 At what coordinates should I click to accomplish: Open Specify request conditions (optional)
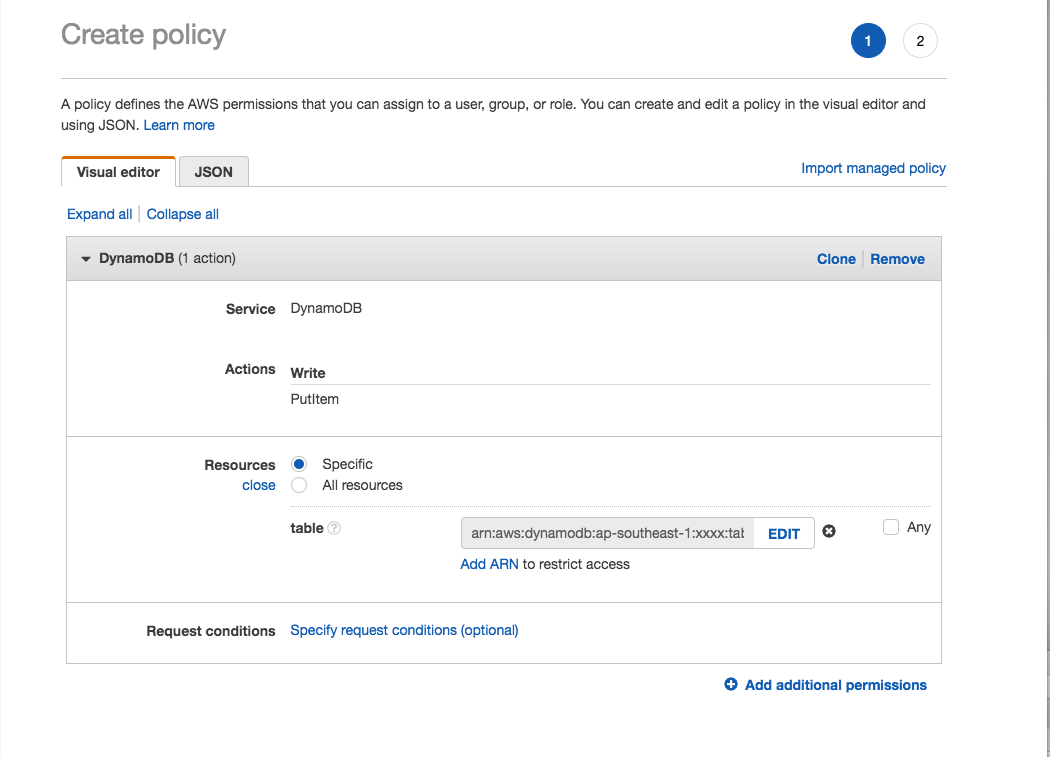pyautogui.click(x=404, y=630)
